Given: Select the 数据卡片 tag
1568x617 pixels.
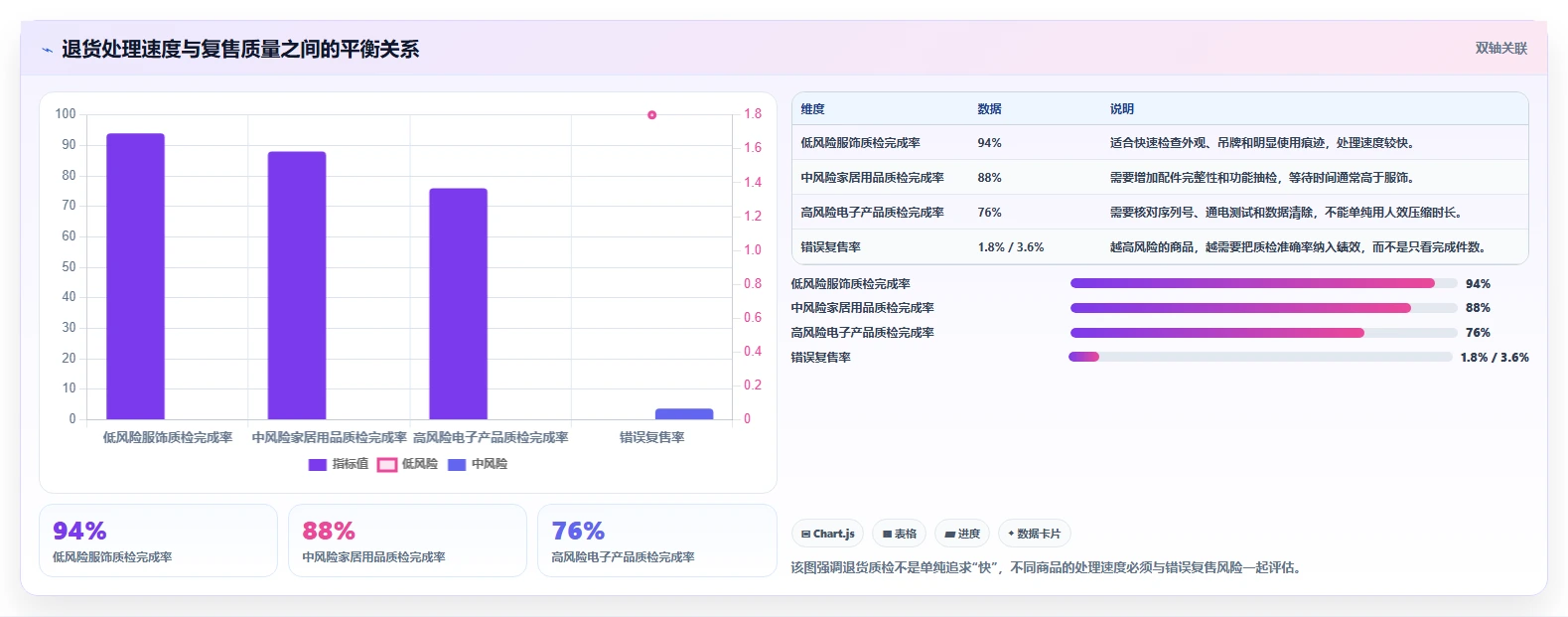Looking at the screenshot, I should click(x=1034, y=534).
